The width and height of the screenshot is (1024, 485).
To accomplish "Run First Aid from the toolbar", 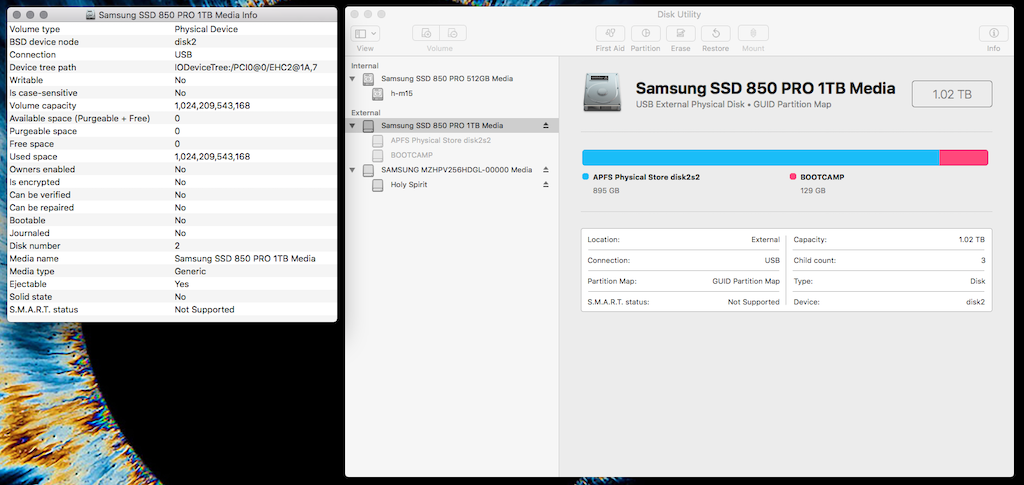I will pyautogui.click(x=610, y=33).
